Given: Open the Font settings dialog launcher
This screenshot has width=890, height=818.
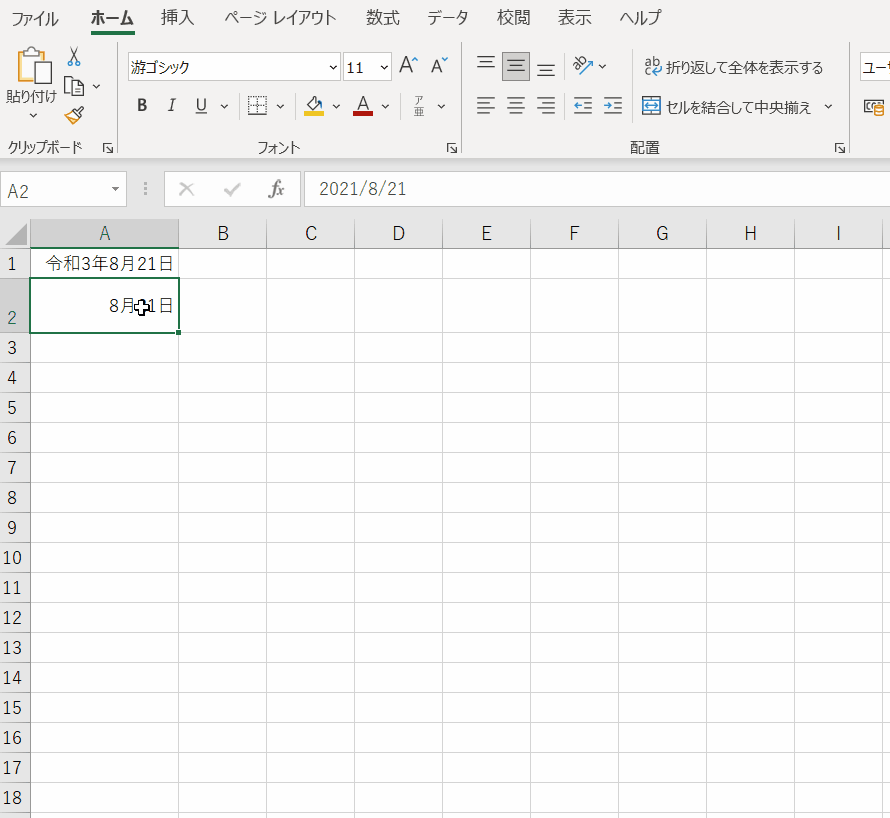Looking at the screenshot, I should pos(451,147).
